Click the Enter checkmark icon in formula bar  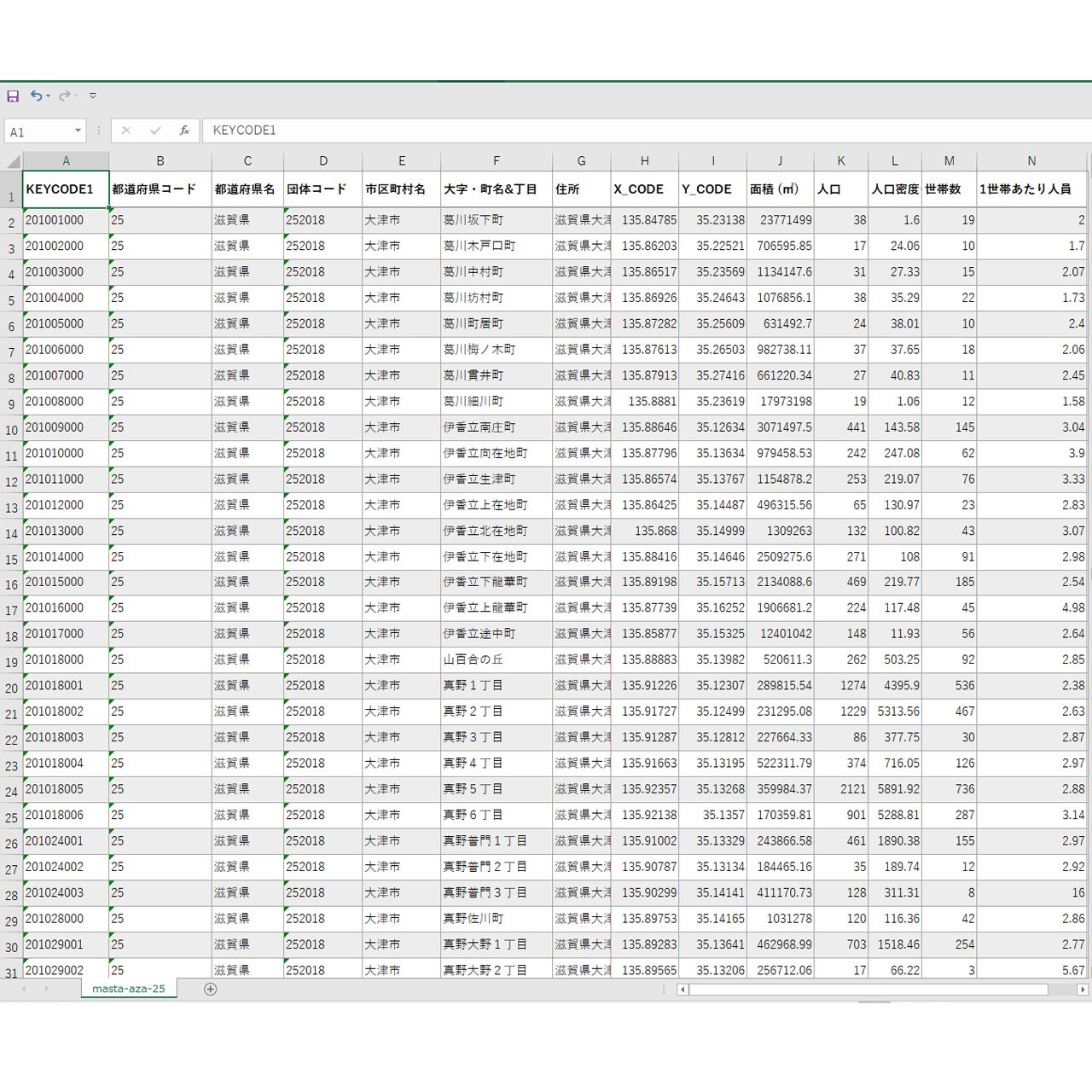point(154,131)
